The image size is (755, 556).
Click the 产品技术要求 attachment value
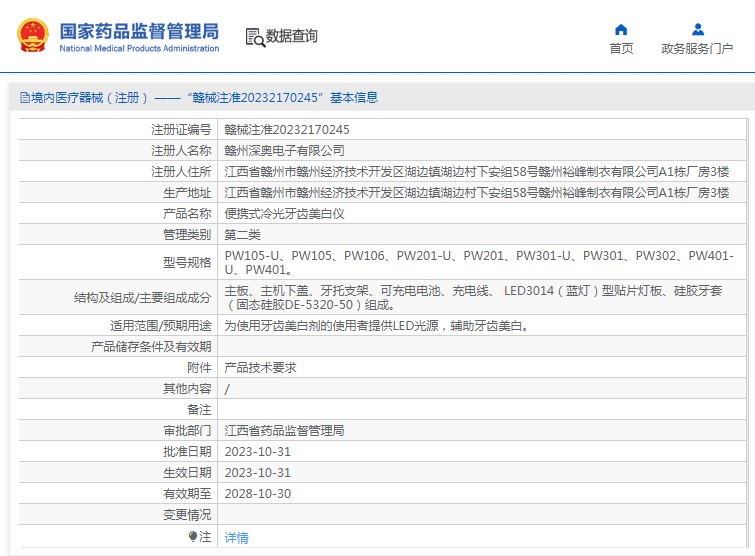[x=260, y=368]
